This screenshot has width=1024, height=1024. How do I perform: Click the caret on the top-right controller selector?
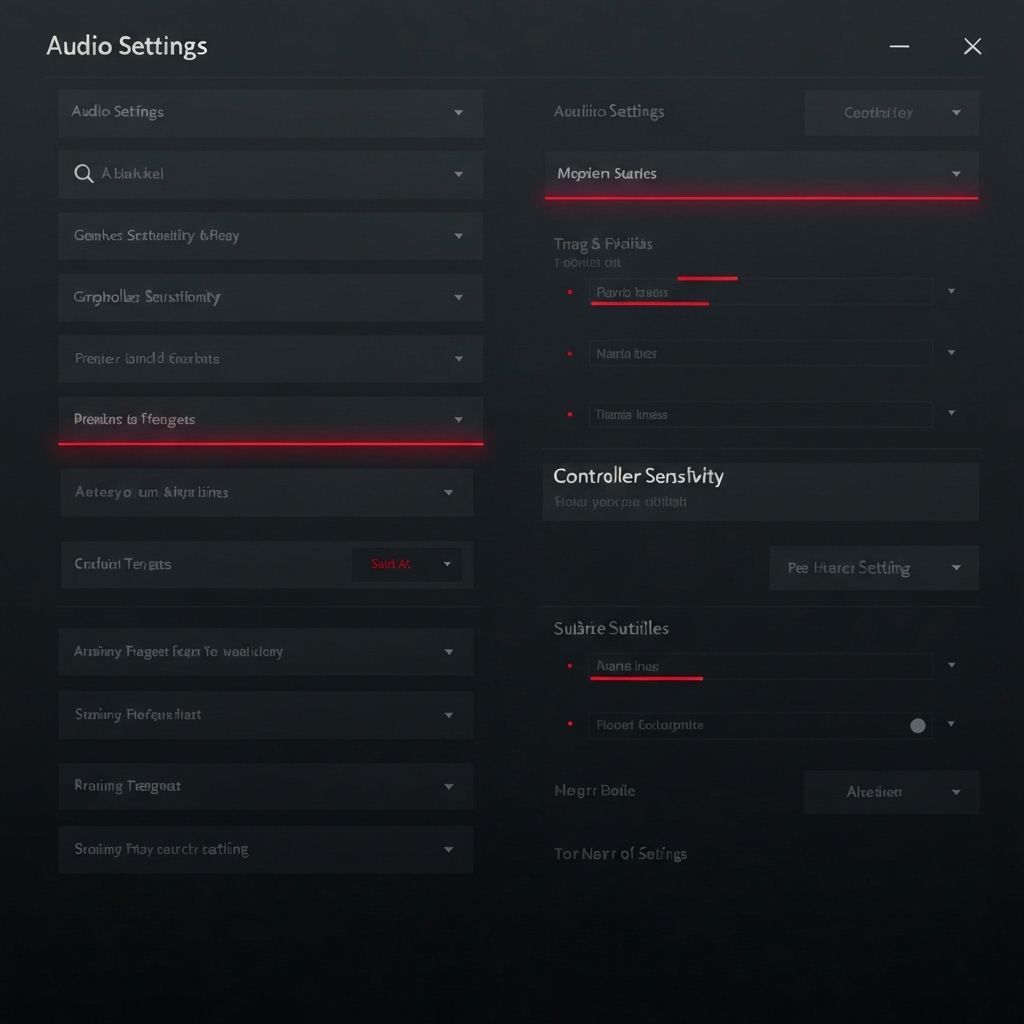(956, 113)
